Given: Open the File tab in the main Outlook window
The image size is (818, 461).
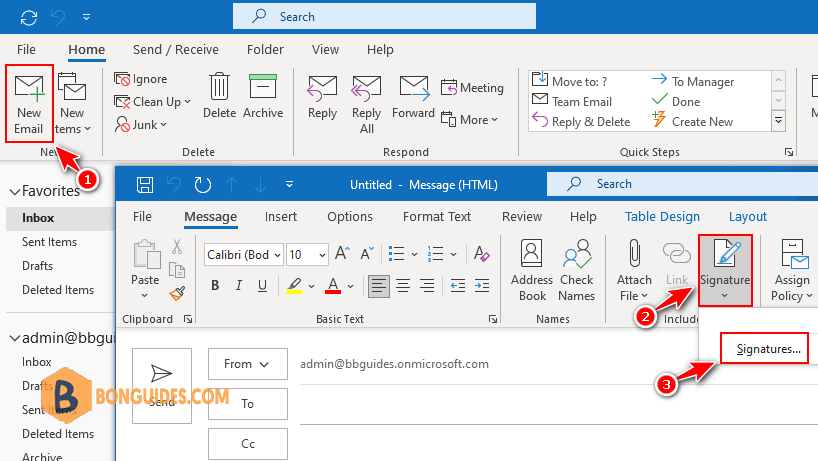Looking at the screenshot, I should (x=26, y=50).
